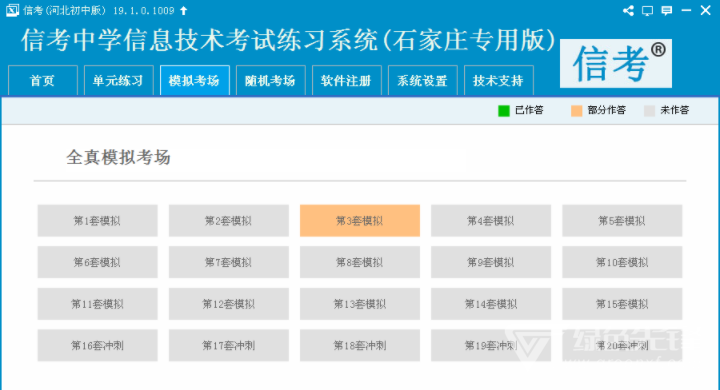Click the app logo icon in title bar
720x390 pixels.
[x=12, y=10]
